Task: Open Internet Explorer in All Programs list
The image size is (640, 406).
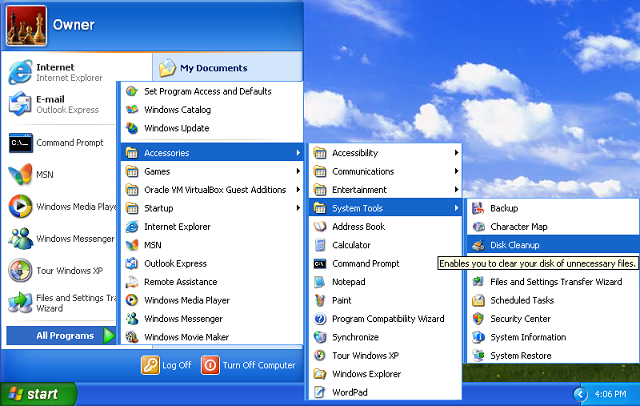Action: (x=212, y=226)
